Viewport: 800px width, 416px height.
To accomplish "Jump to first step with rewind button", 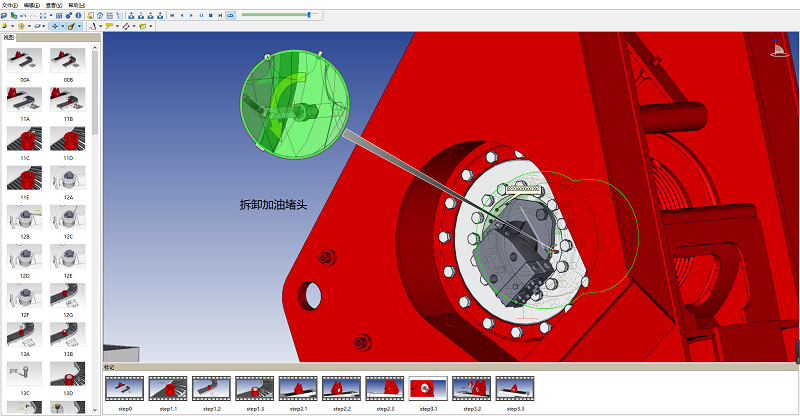I will point(172,16).
